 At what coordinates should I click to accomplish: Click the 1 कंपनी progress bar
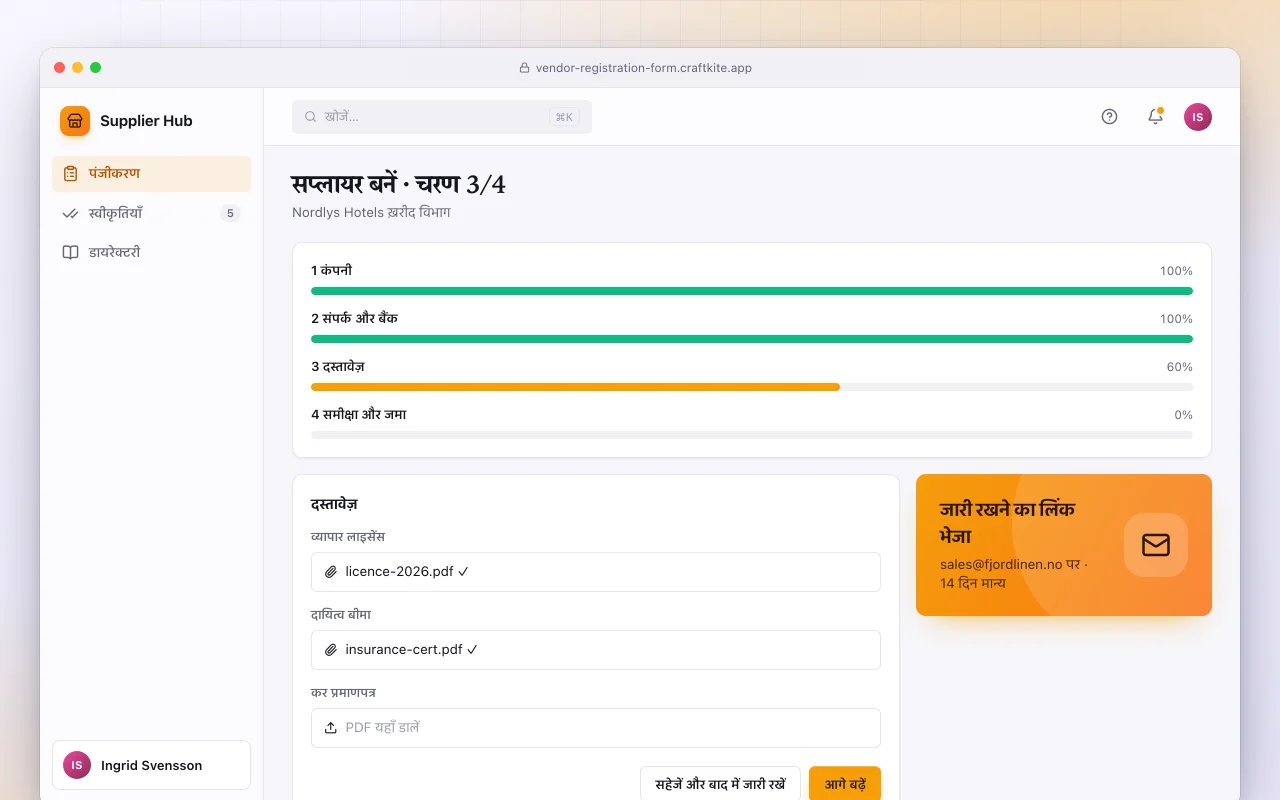tap(752, 291)
